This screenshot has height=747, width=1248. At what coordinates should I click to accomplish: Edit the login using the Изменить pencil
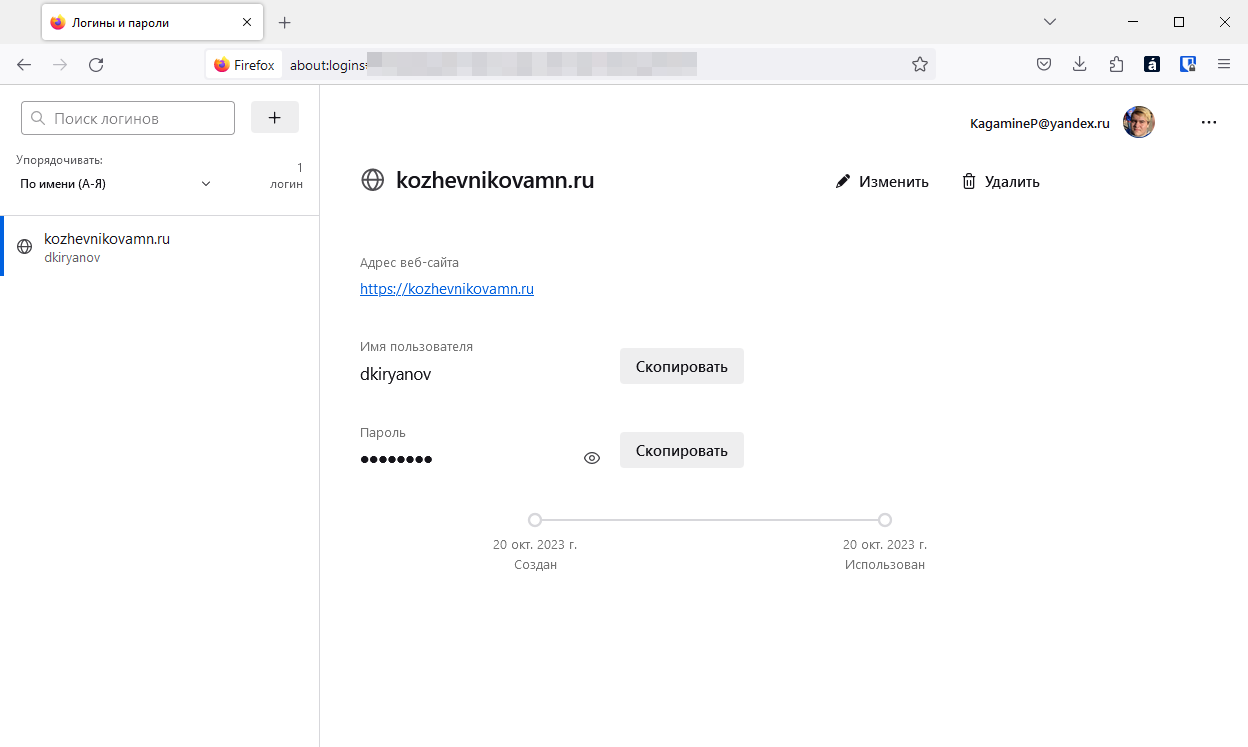[881, 181]
